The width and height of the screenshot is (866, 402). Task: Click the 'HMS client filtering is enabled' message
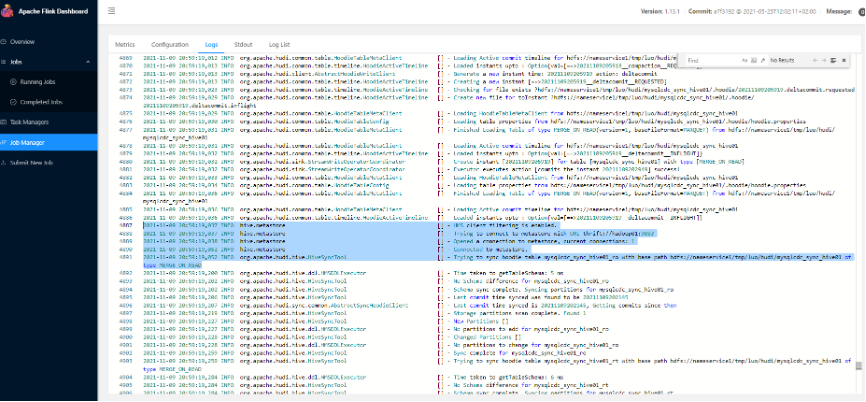click(505, 226)
